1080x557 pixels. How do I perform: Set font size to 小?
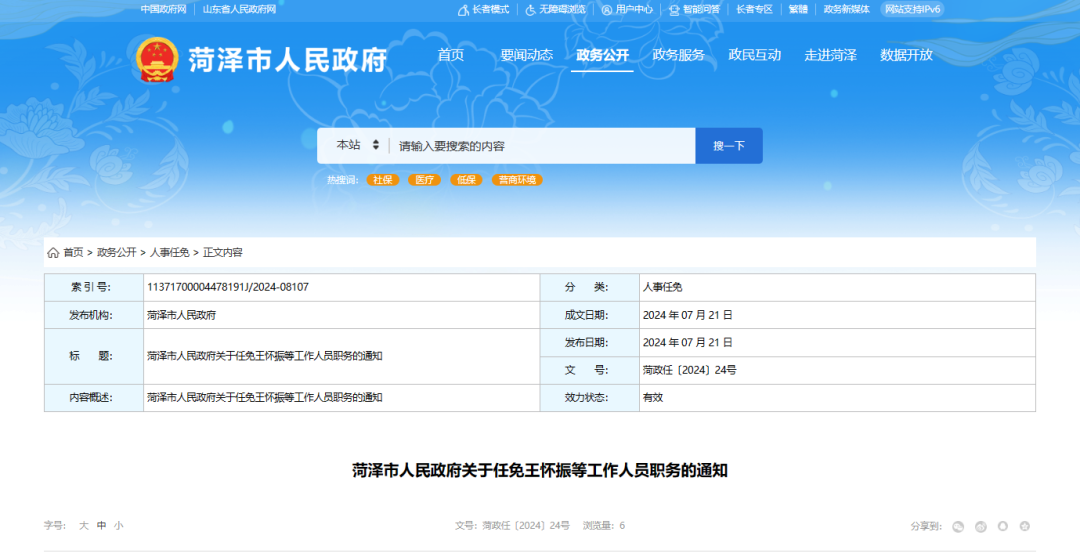[x=118, y=526]
